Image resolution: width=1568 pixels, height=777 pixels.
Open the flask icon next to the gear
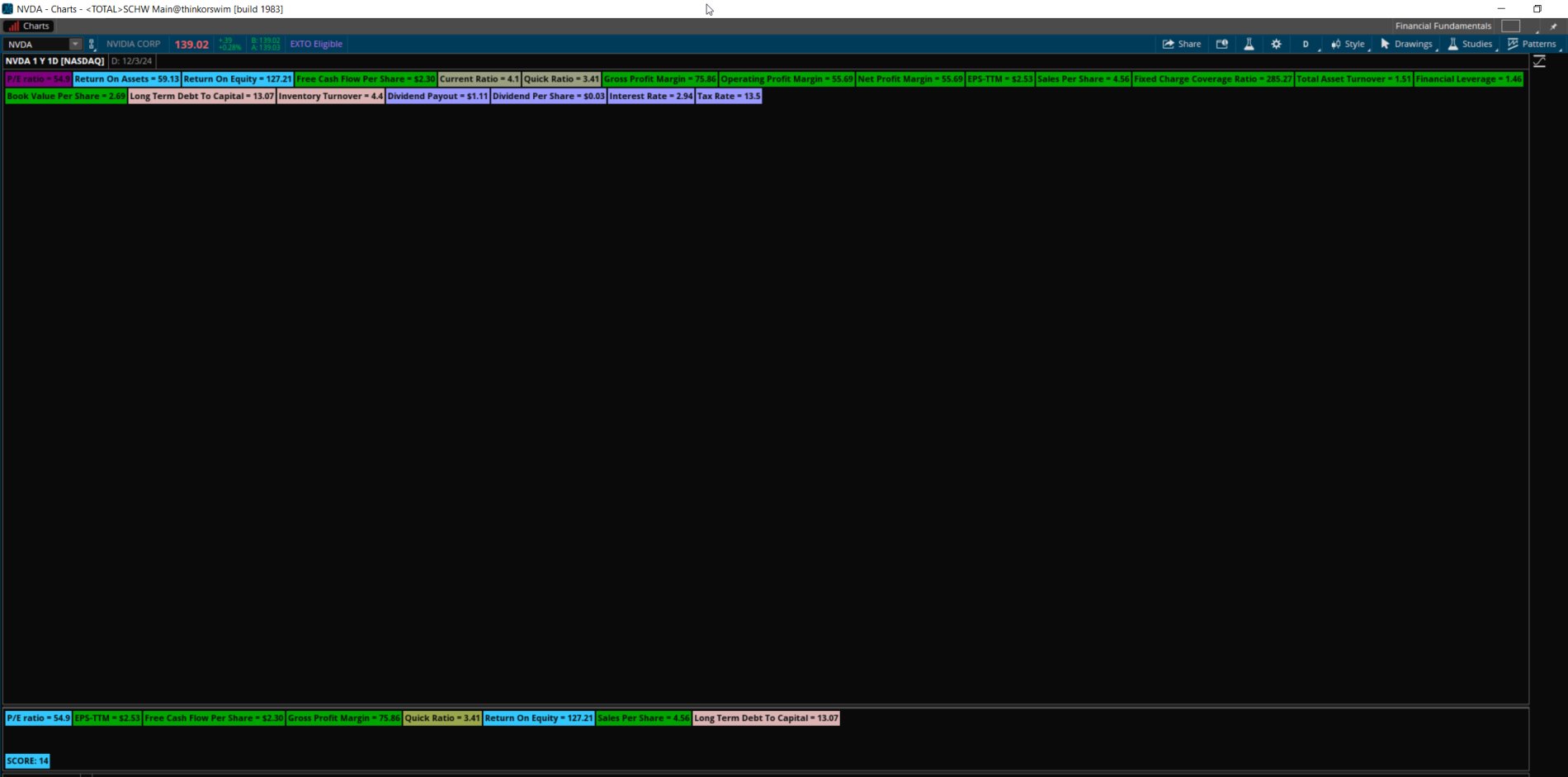(1249, 44)
